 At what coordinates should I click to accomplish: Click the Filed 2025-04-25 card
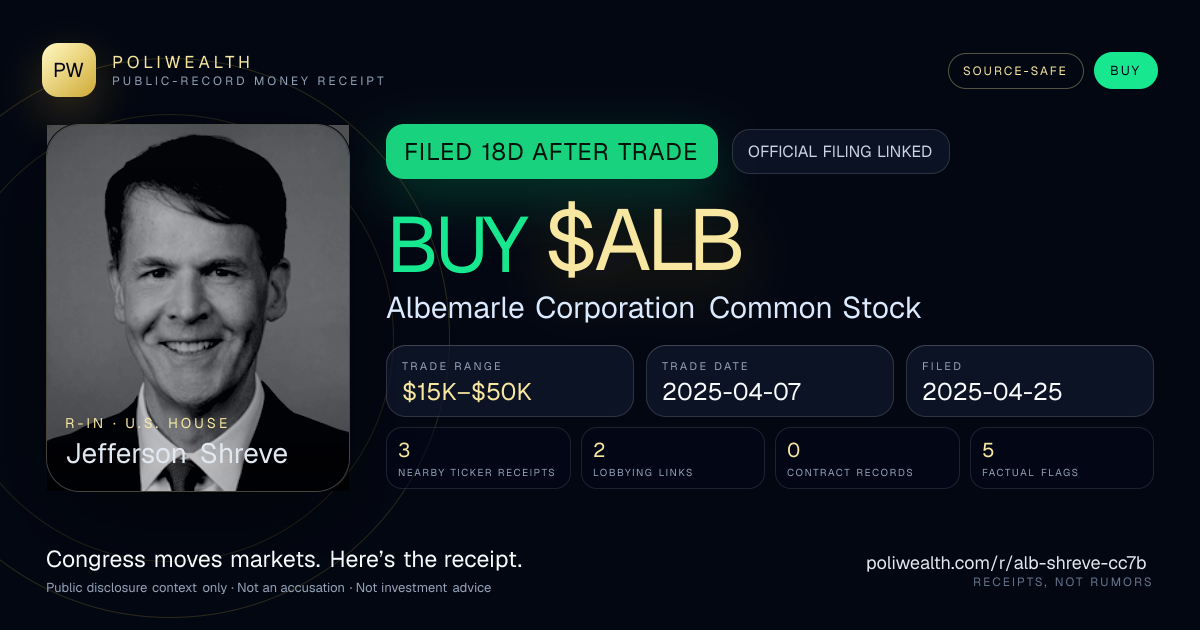1029,381
